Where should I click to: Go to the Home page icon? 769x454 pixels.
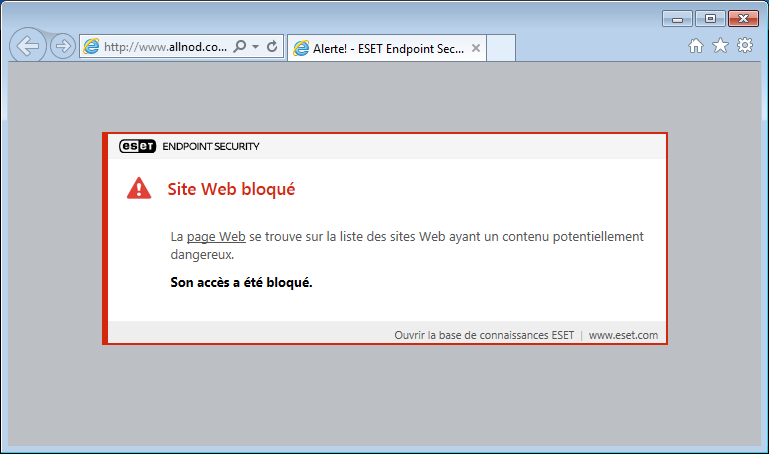(x=695, y=46)
